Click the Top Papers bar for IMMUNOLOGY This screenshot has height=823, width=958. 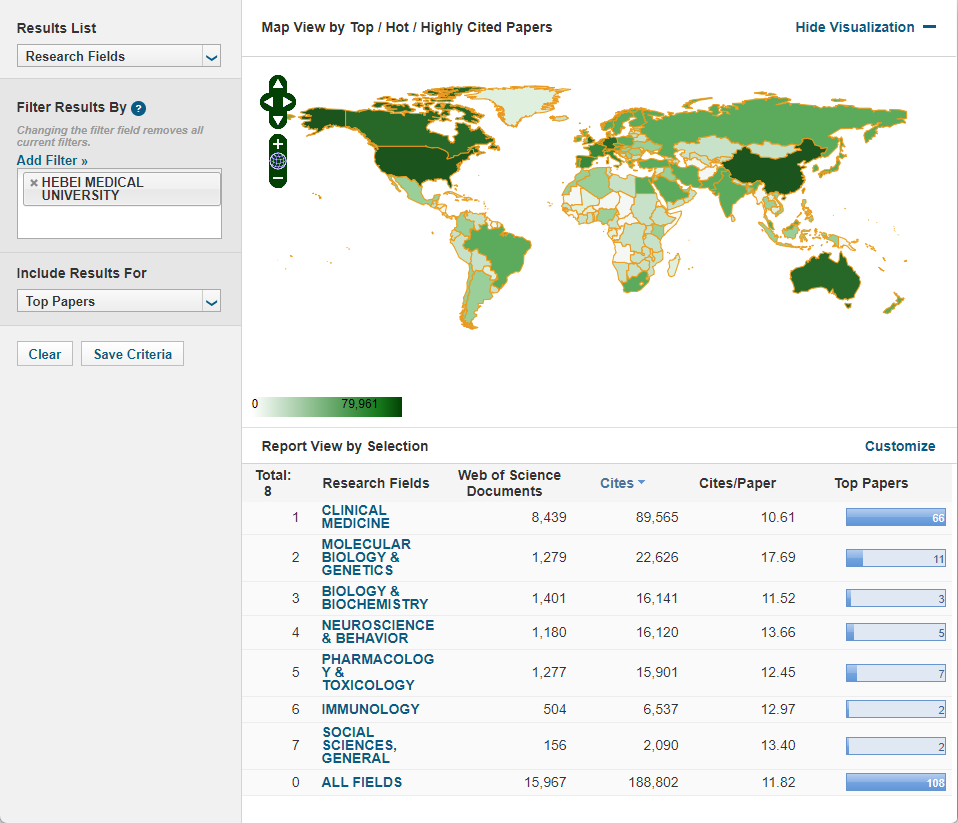tap(895, 709)
